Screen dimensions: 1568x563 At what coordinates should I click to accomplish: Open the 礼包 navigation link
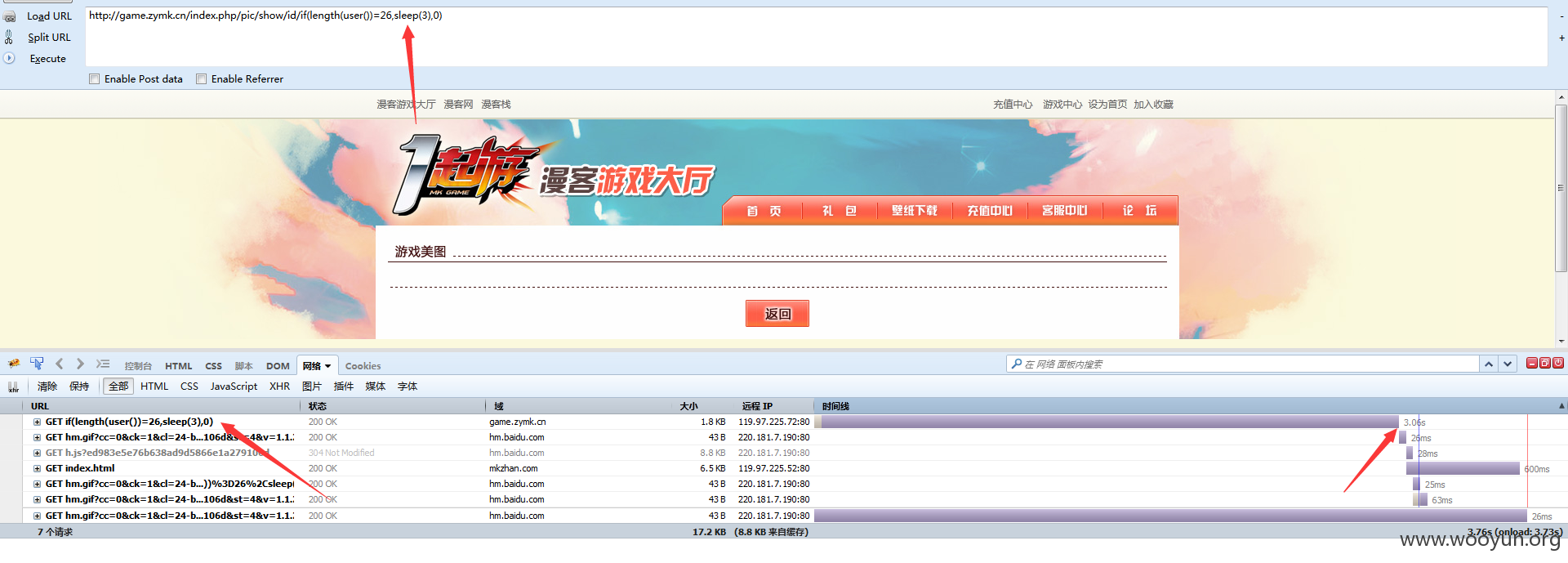click(839, 211)
